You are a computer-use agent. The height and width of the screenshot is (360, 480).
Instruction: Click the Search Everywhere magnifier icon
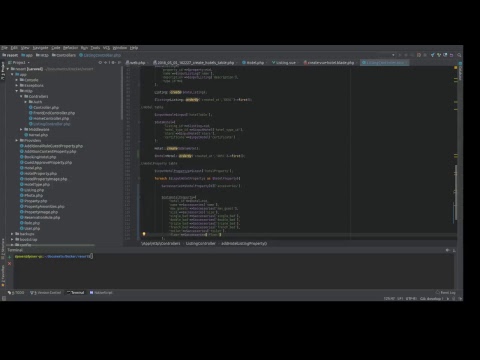(459, 55)
